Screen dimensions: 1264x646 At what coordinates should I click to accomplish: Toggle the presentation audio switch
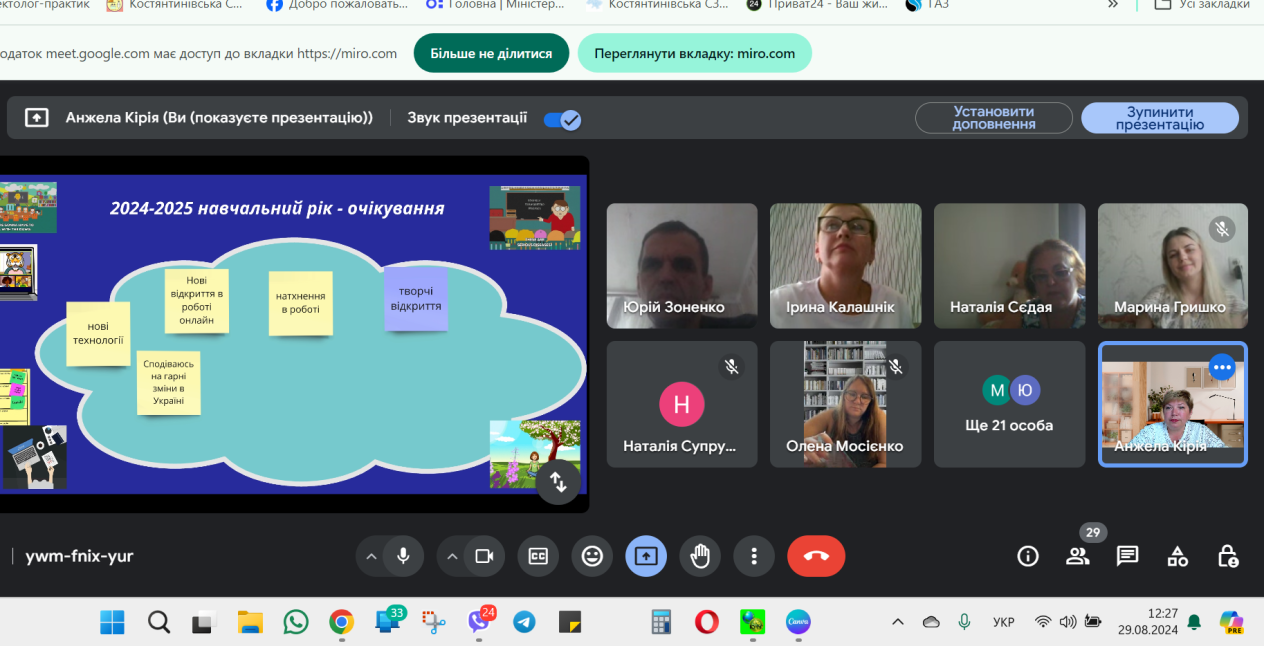coord(562,119)
